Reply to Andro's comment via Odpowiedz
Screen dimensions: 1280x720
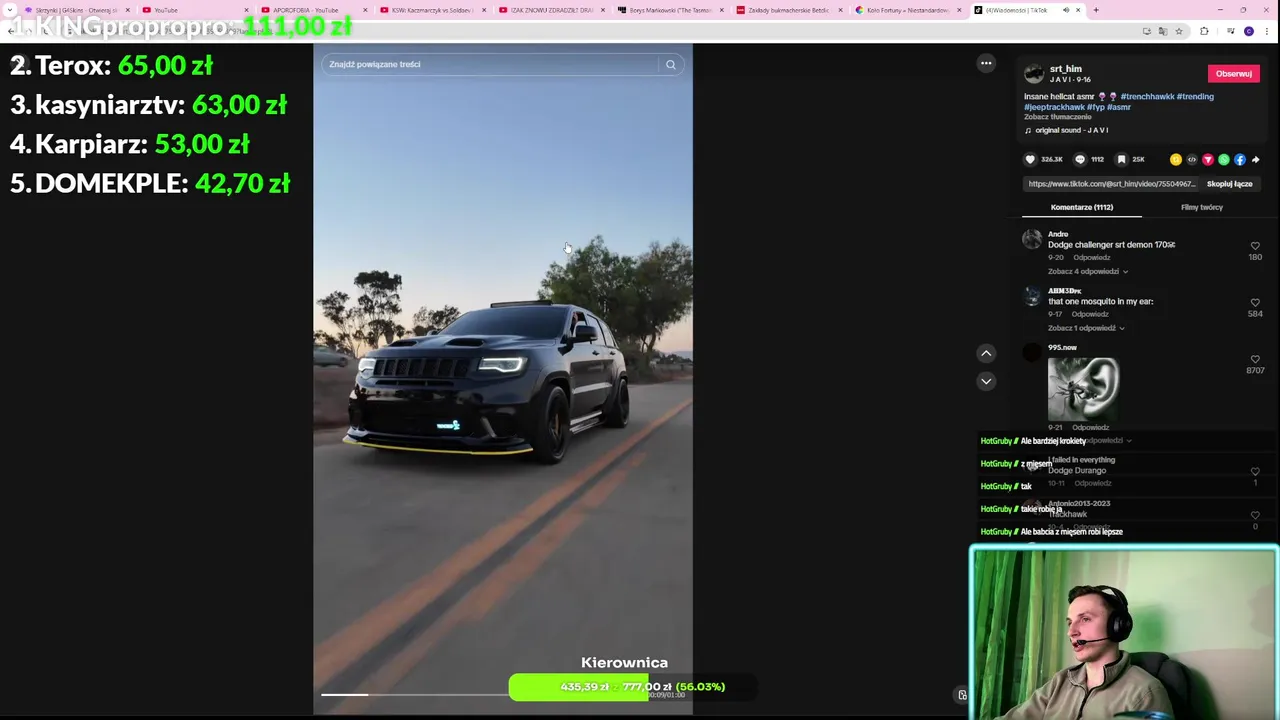tap(1091, 257)
